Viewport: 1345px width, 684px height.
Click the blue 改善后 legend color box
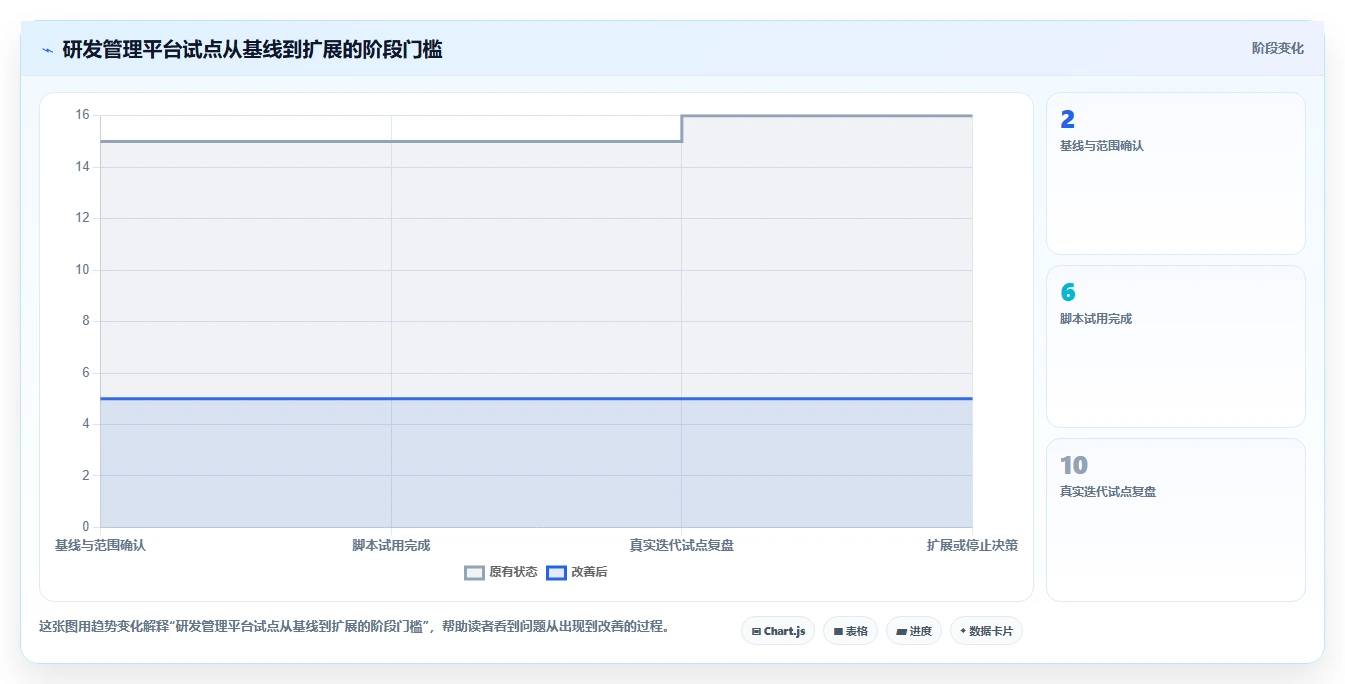tap(557, 573)
